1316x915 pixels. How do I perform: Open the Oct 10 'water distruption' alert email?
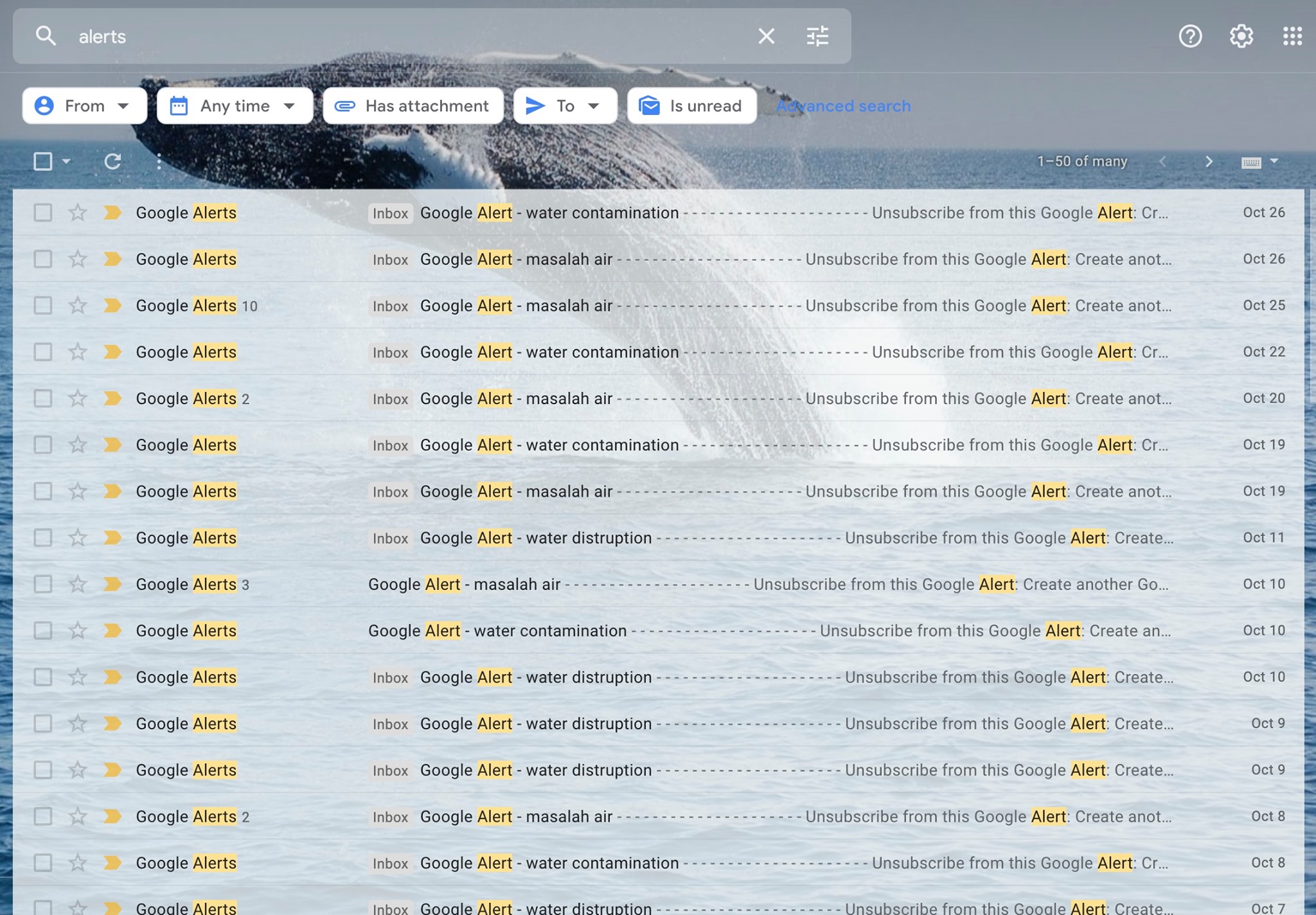658,677
